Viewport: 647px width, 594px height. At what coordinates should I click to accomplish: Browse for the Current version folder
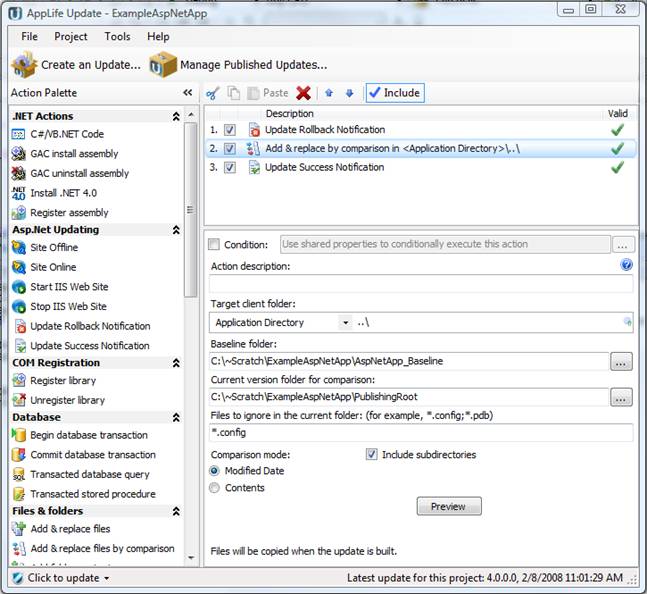click(x=621, y=397)
